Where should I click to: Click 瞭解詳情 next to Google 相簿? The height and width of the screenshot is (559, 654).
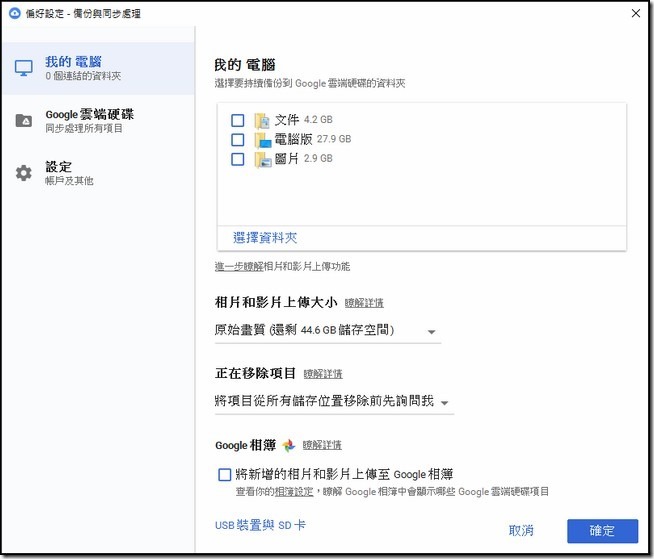coord(322,445)
